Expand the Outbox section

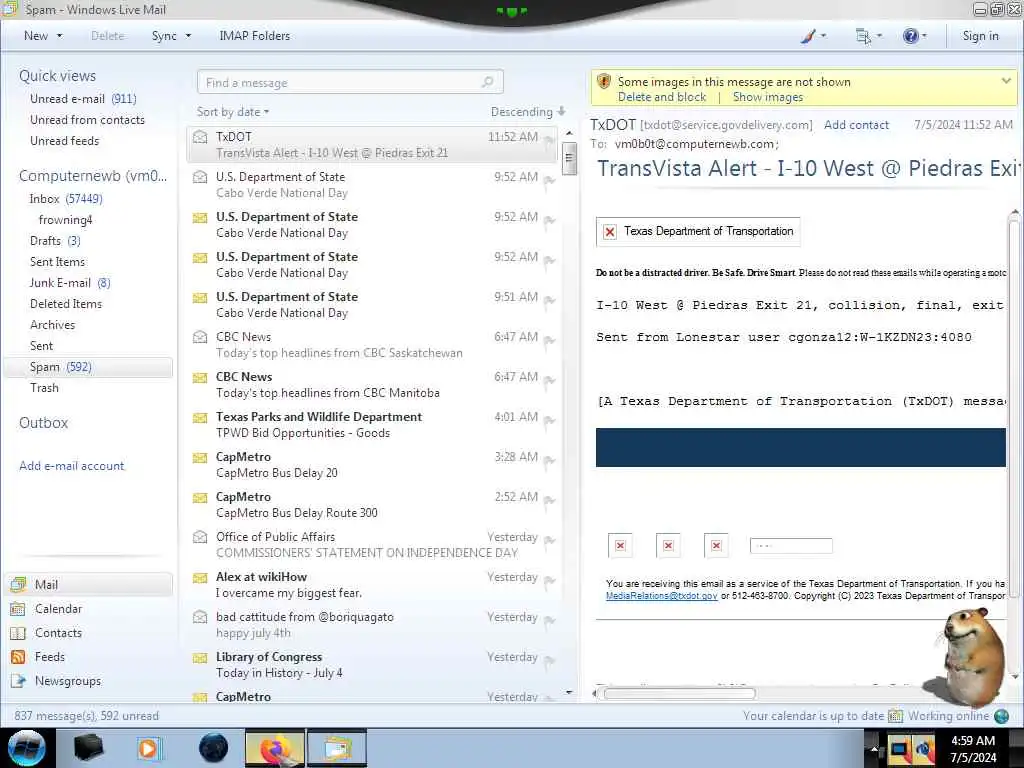click(x=44, y=423)
